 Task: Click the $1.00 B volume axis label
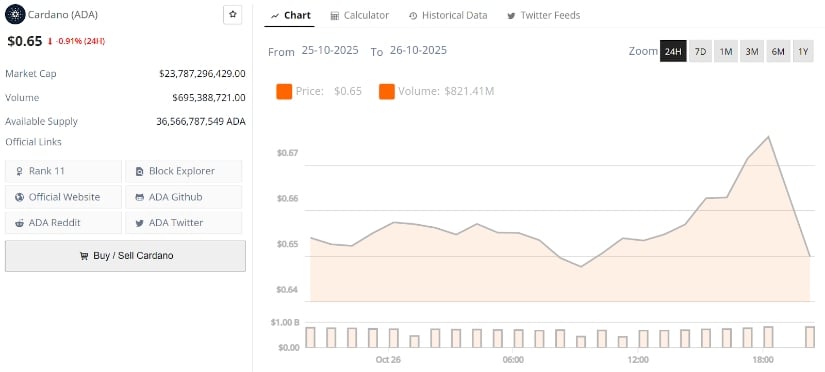[284, 323]
